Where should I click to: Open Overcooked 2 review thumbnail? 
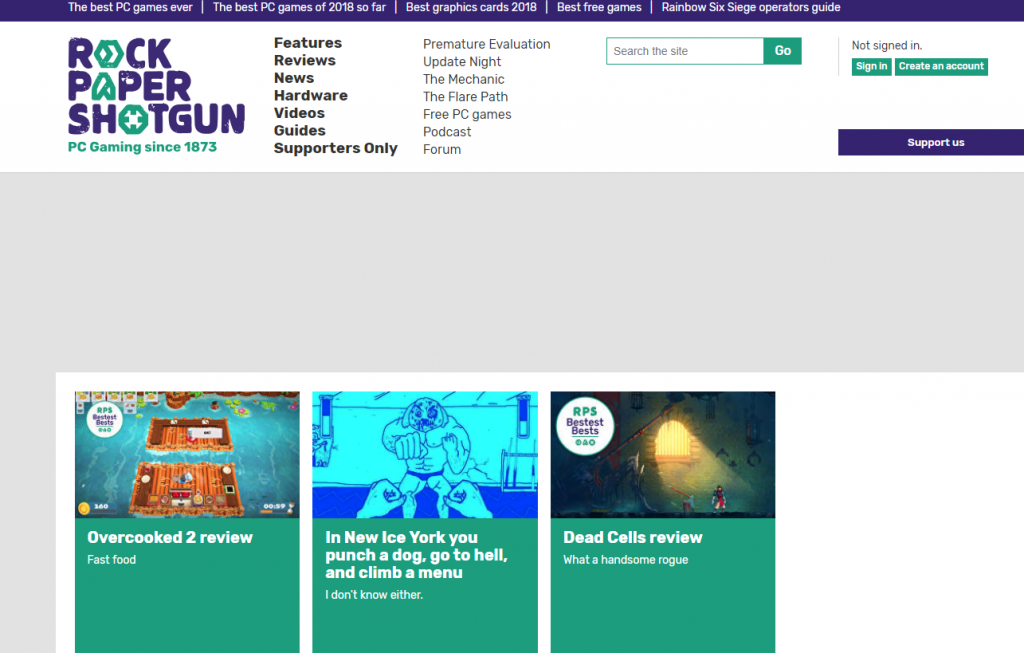[x=187, y=455]
